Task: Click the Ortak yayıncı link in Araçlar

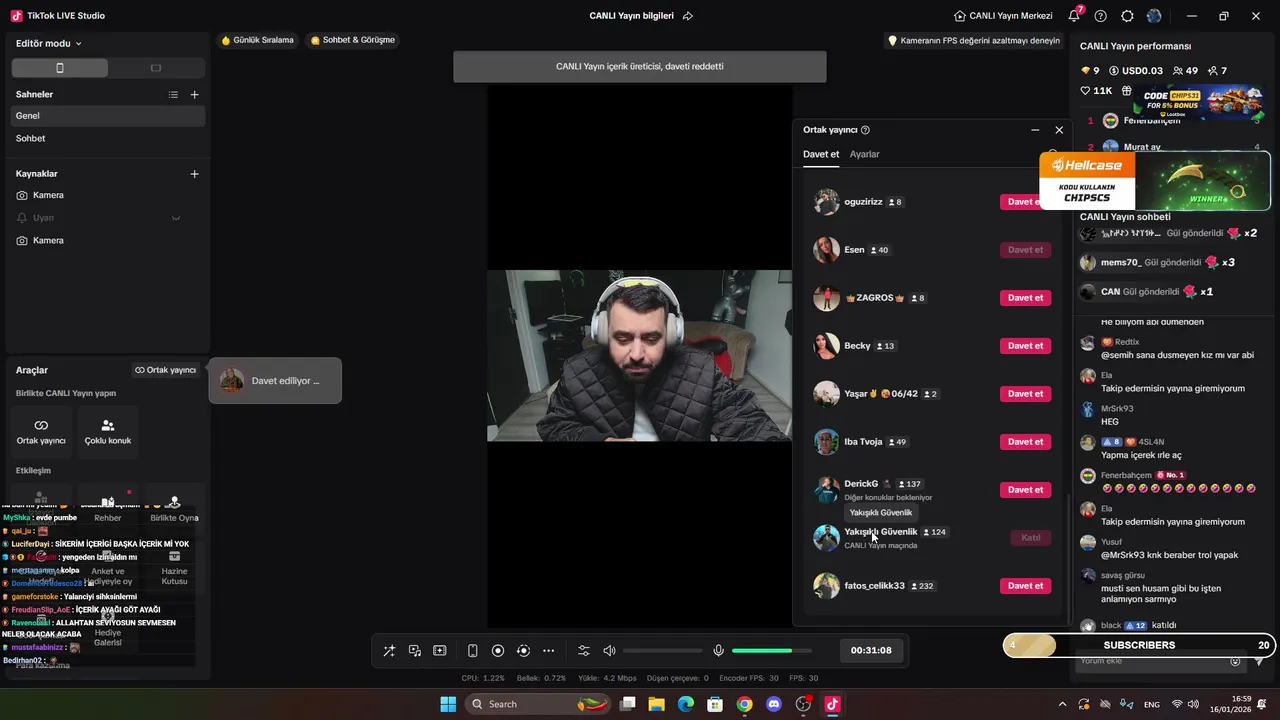Action: (x=166, y=370)
